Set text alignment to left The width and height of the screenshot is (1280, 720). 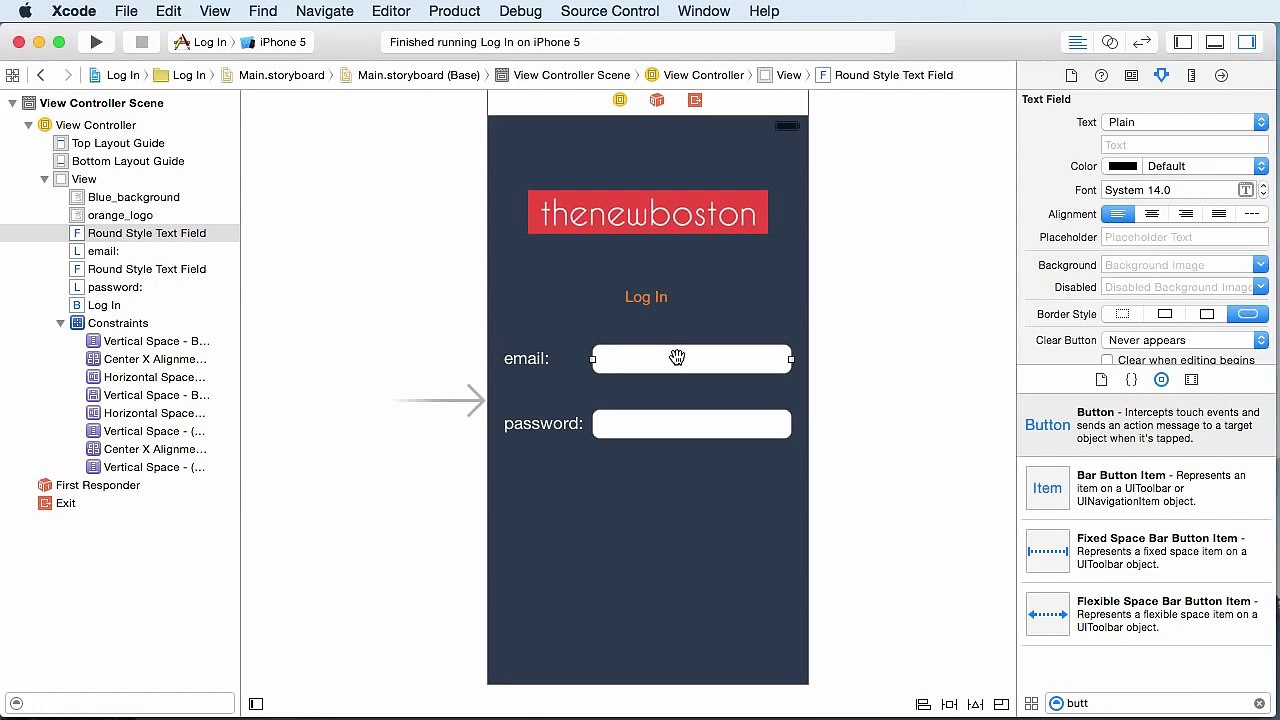click(x=1118, y=214)
